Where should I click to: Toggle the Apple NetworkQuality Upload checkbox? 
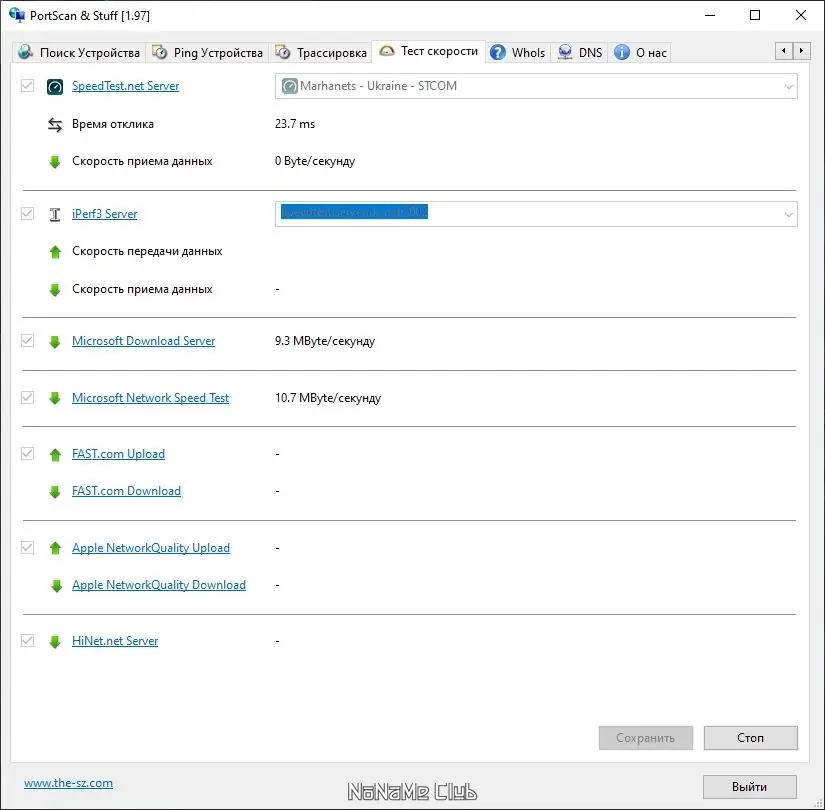(x=27, y=547)
